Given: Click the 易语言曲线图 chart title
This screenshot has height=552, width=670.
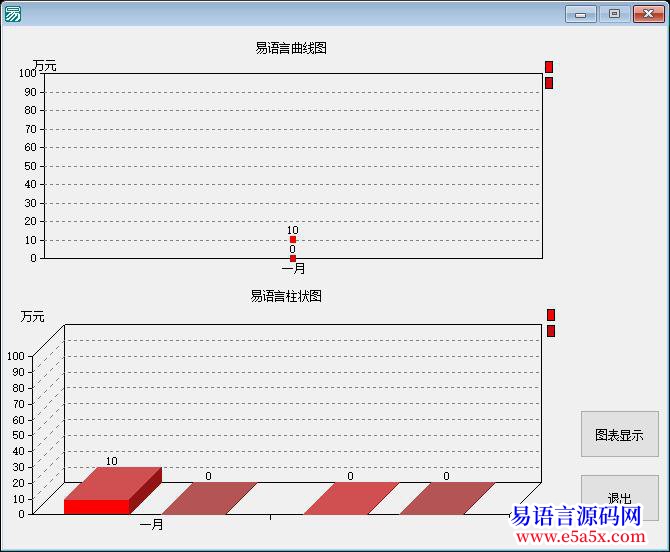Looking at the screenshot, I should click(291, 48).
